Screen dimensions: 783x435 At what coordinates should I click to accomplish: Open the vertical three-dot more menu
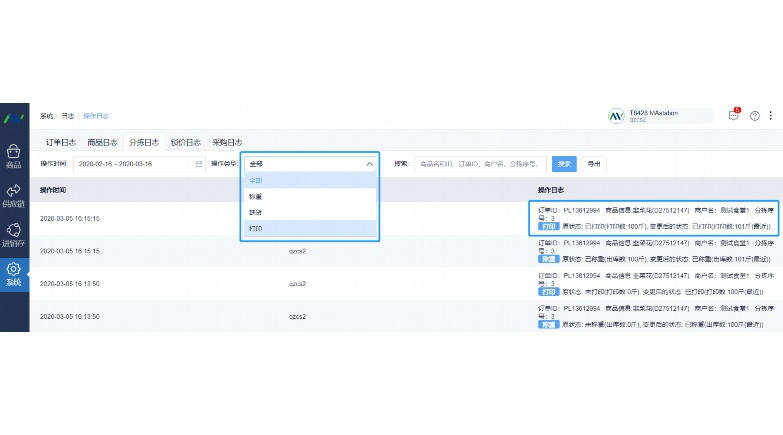pos(771,115)
